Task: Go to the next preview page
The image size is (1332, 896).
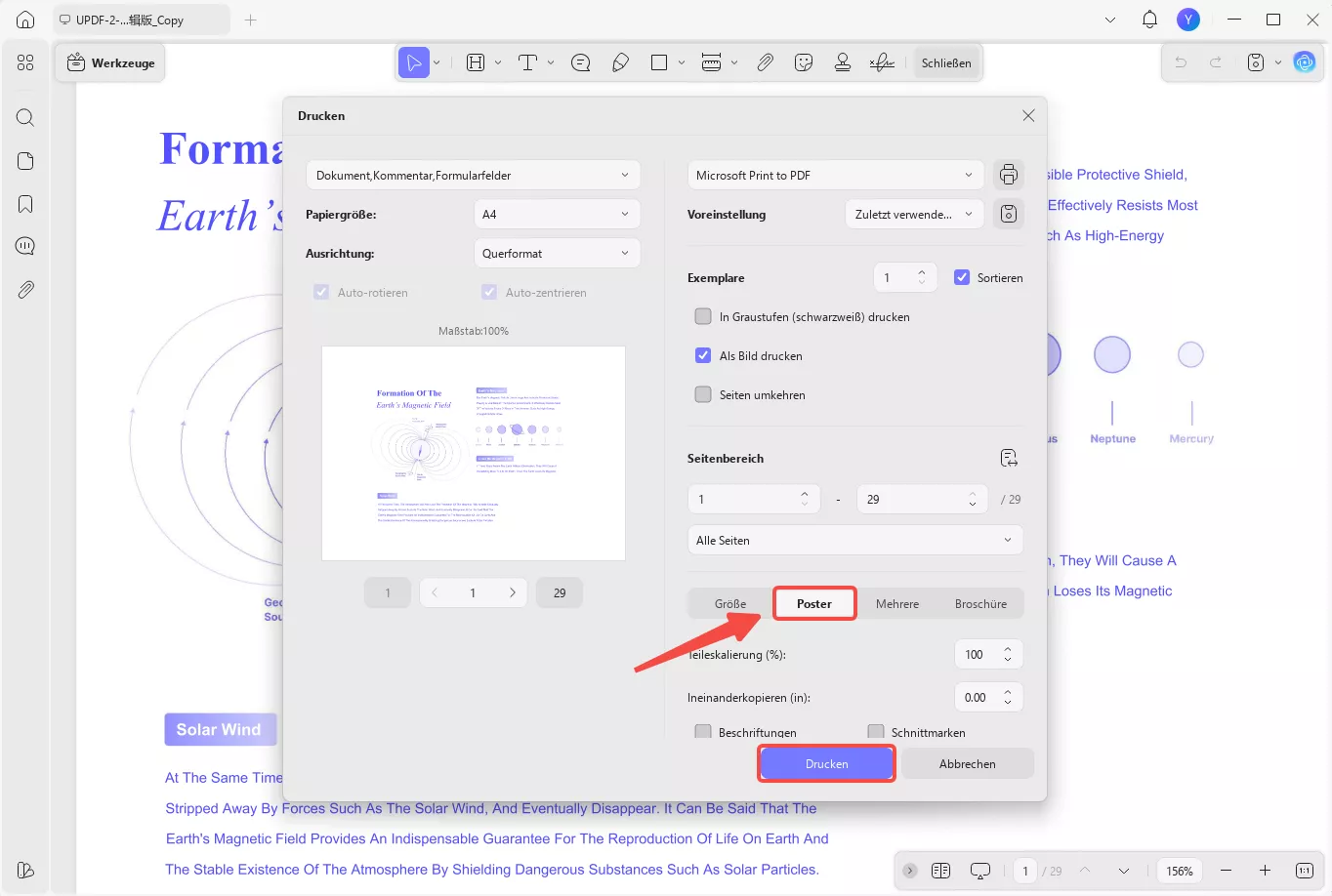Action: click(x=513, y=592)
